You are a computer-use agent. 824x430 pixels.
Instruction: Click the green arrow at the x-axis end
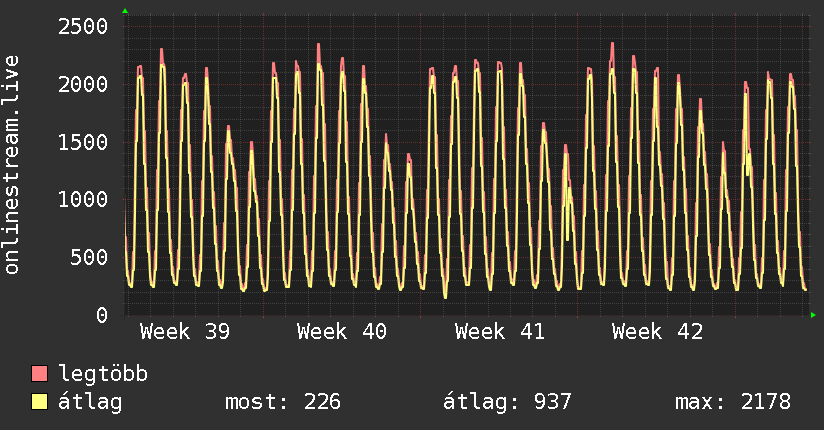(x=813, y=315)
